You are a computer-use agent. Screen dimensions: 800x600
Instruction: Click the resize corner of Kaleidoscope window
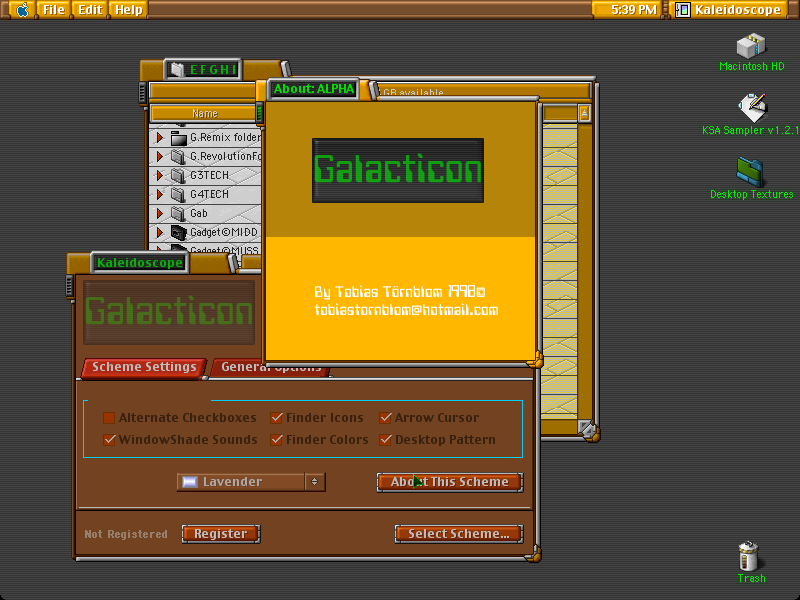533,554
